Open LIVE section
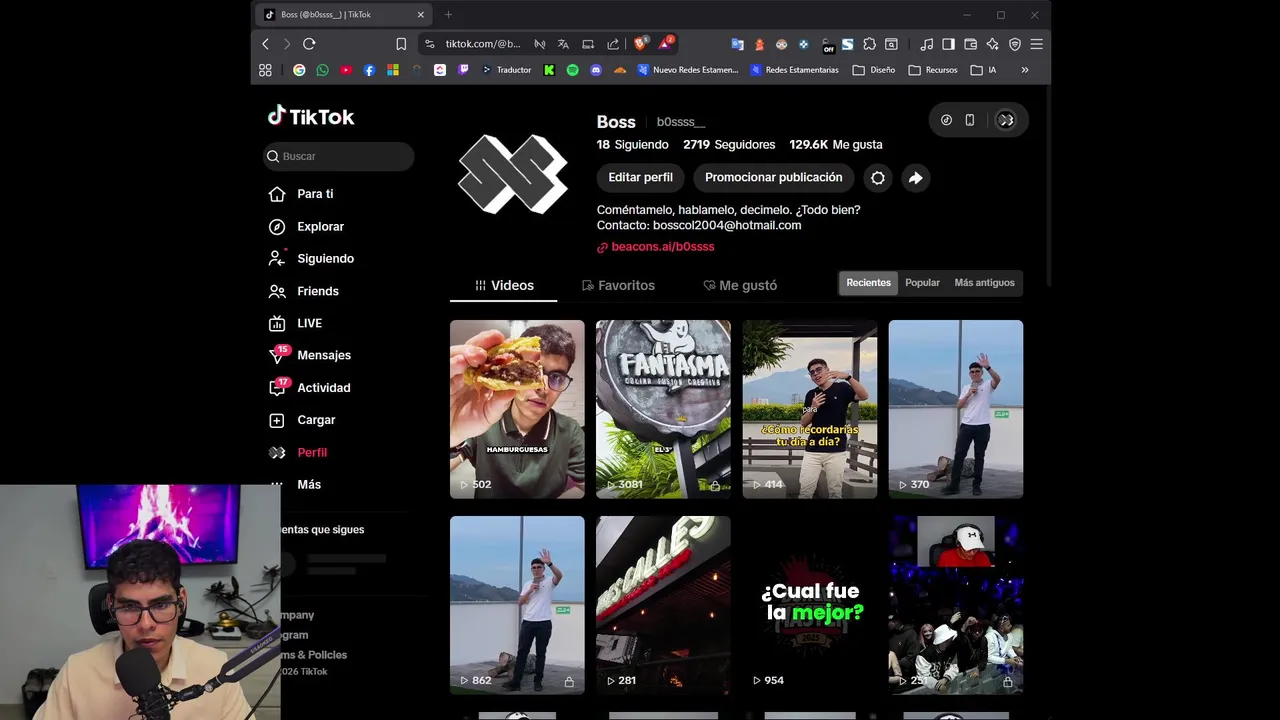 (296, 323)
